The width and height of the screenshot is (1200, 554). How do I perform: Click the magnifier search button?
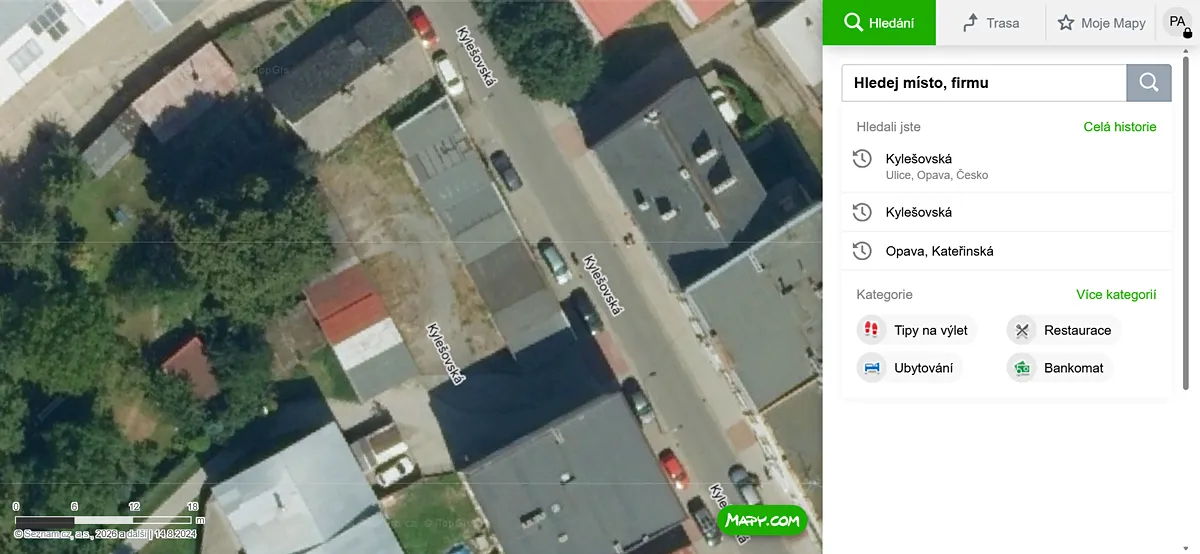1149,83
